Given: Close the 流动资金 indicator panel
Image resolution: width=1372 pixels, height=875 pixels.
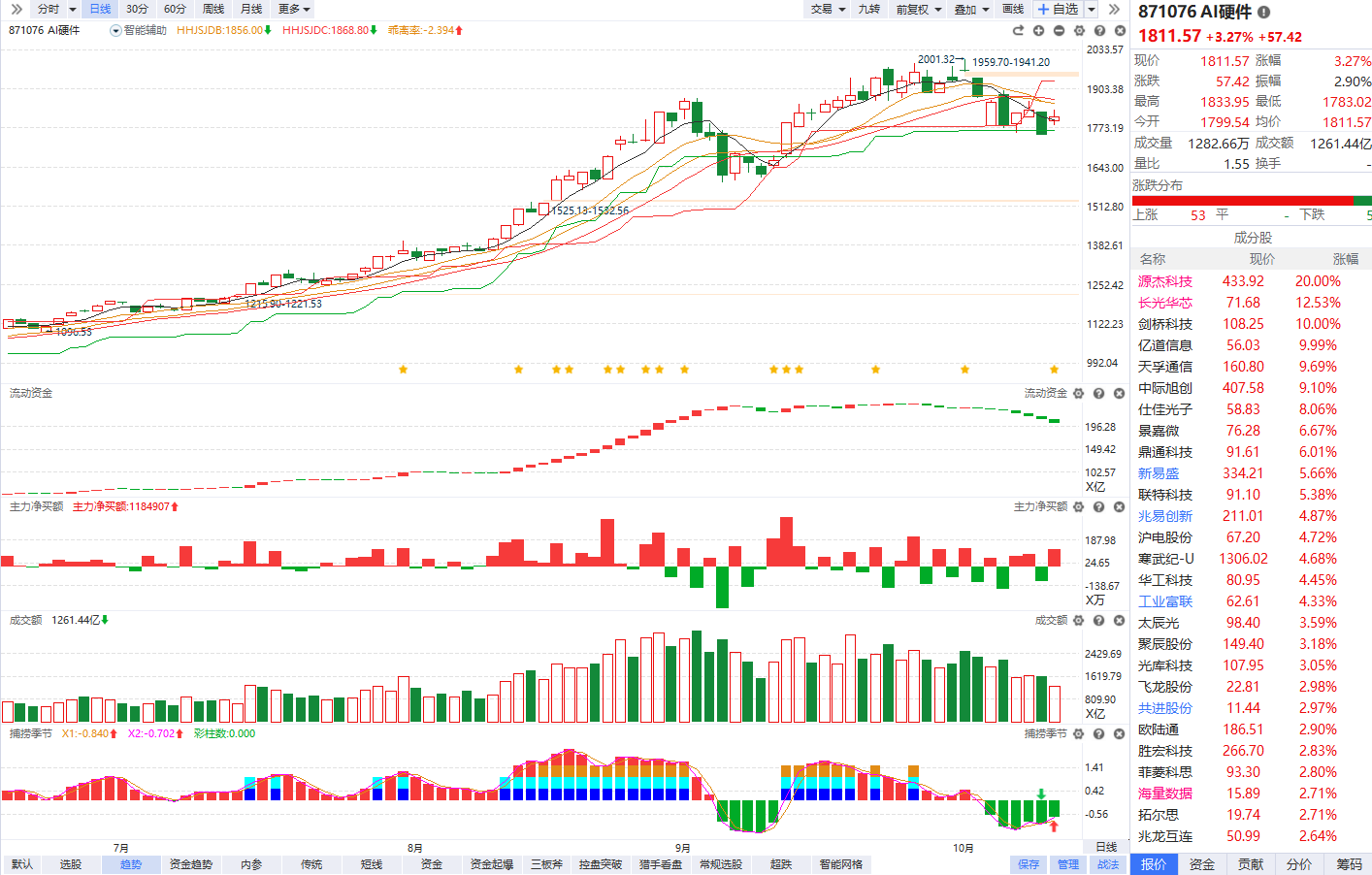Looking at the screenshot, I should pos(1119,394).
